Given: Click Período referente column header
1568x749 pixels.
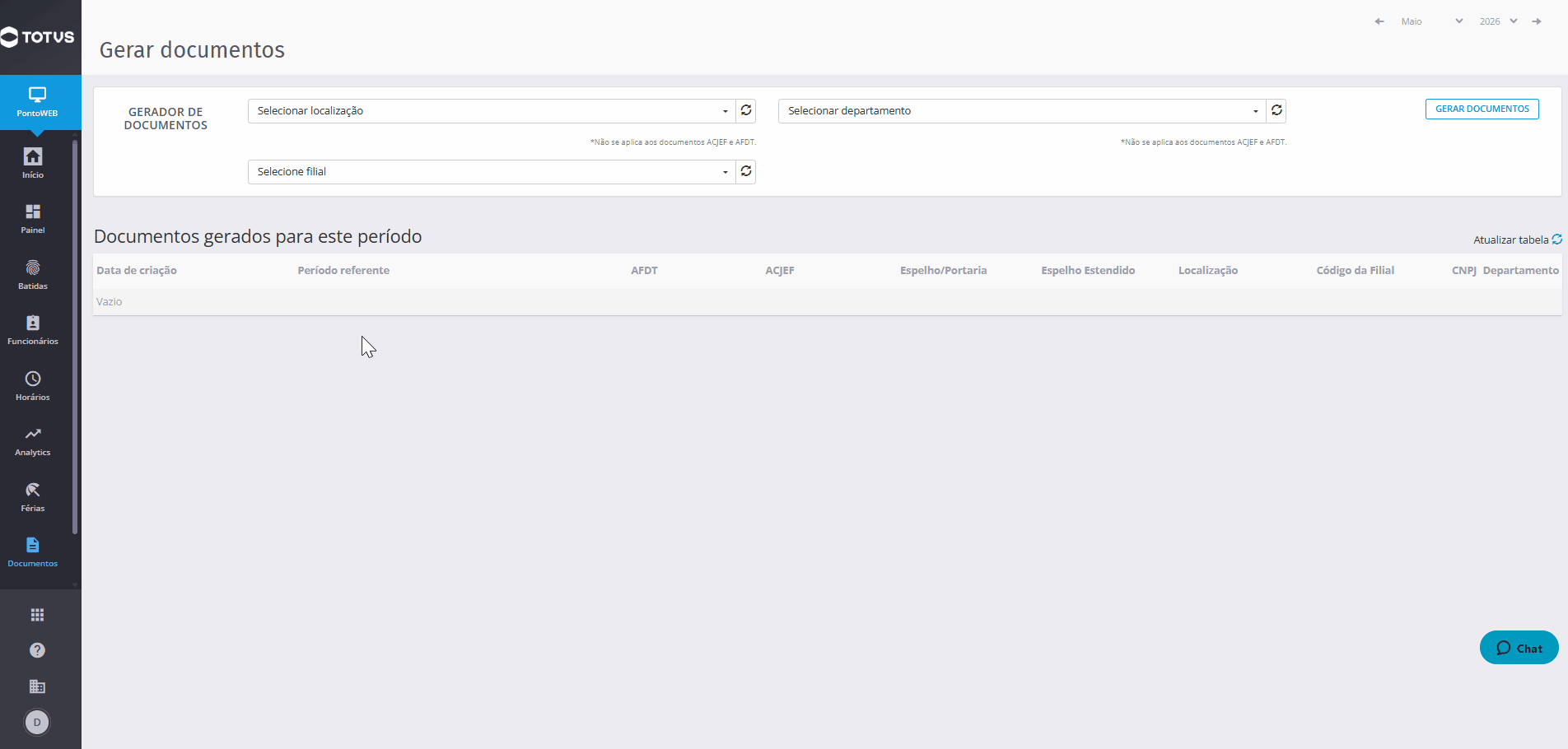Looking at the screenshot, I should (x=343, y=270).
